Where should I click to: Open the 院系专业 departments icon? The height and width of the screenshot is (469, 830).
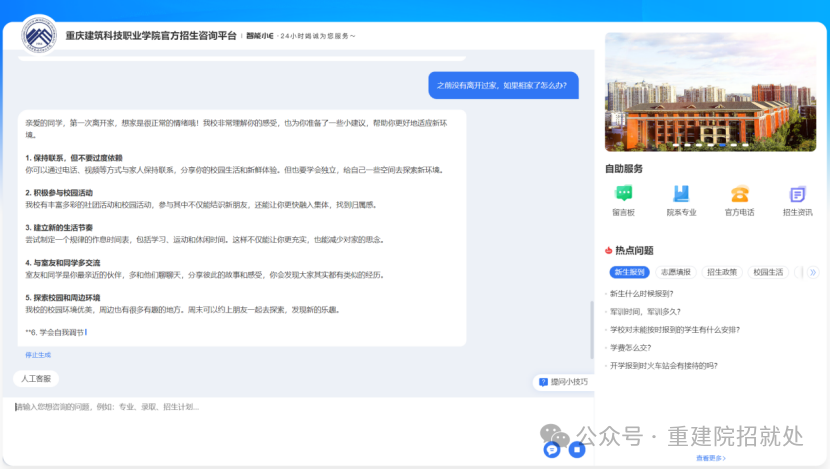(x=681, y=194)
